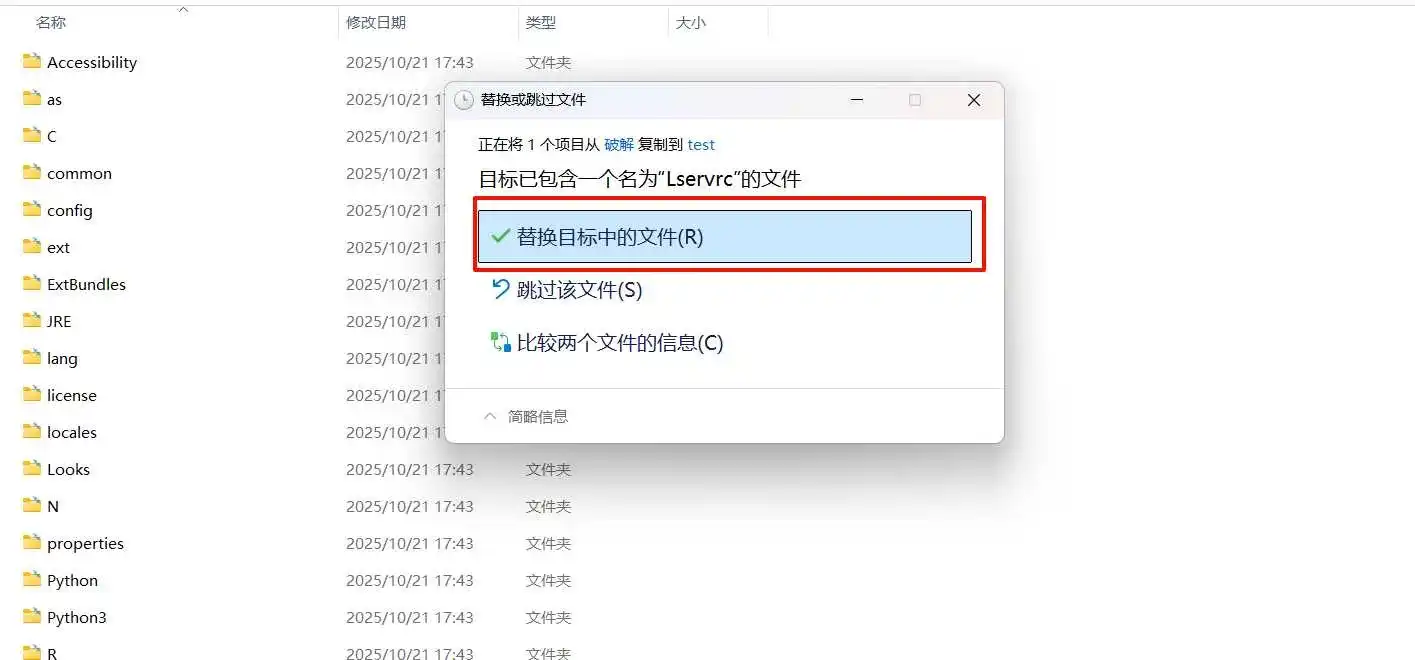Click the JRE folder icon

[31, 321]
